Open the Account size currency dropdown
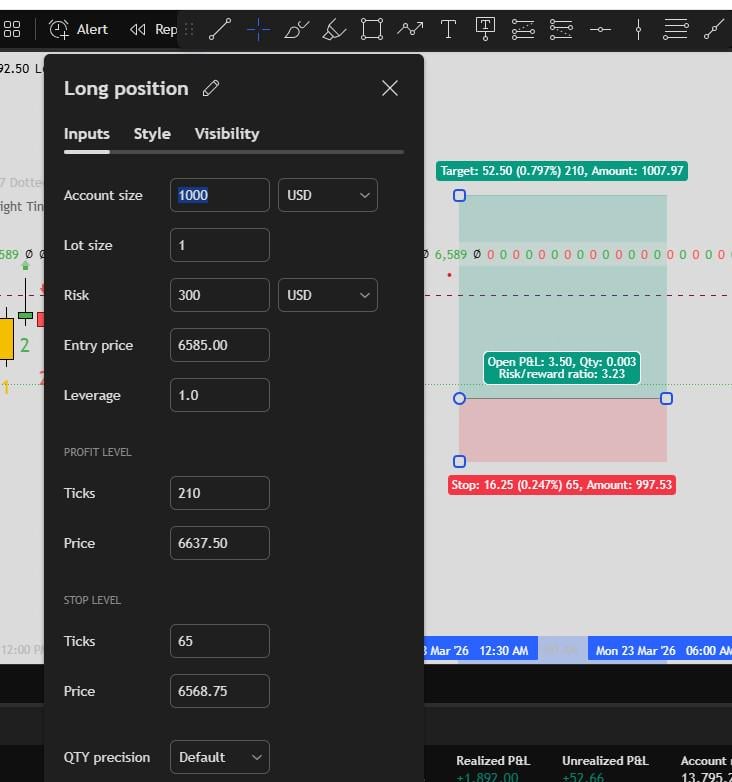 327,195
